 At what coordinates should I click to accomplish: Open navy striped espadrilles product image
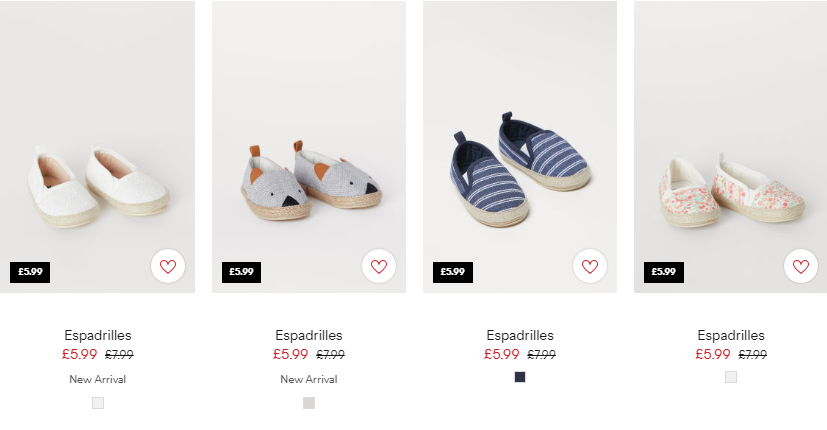coord(520,147)
